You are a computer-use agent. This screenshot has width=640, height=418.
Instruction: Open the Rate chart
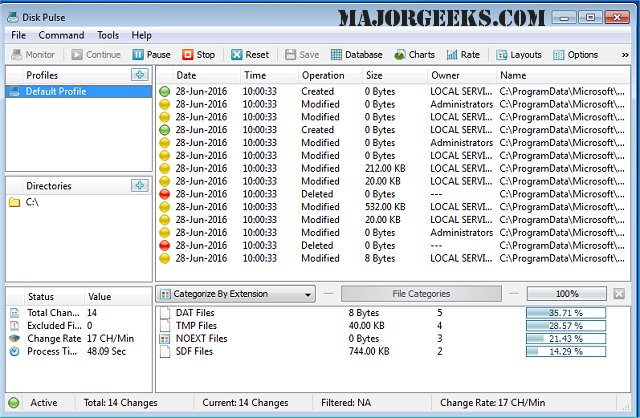pos(463,55)
